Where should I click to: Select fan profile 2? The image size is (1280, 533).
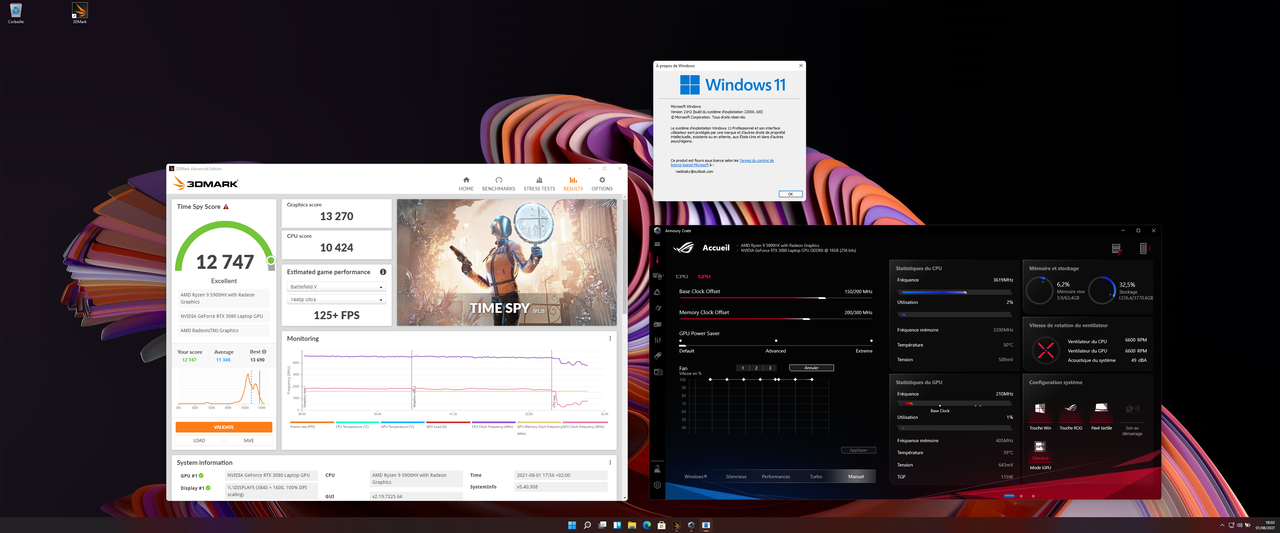click(757, 368)
